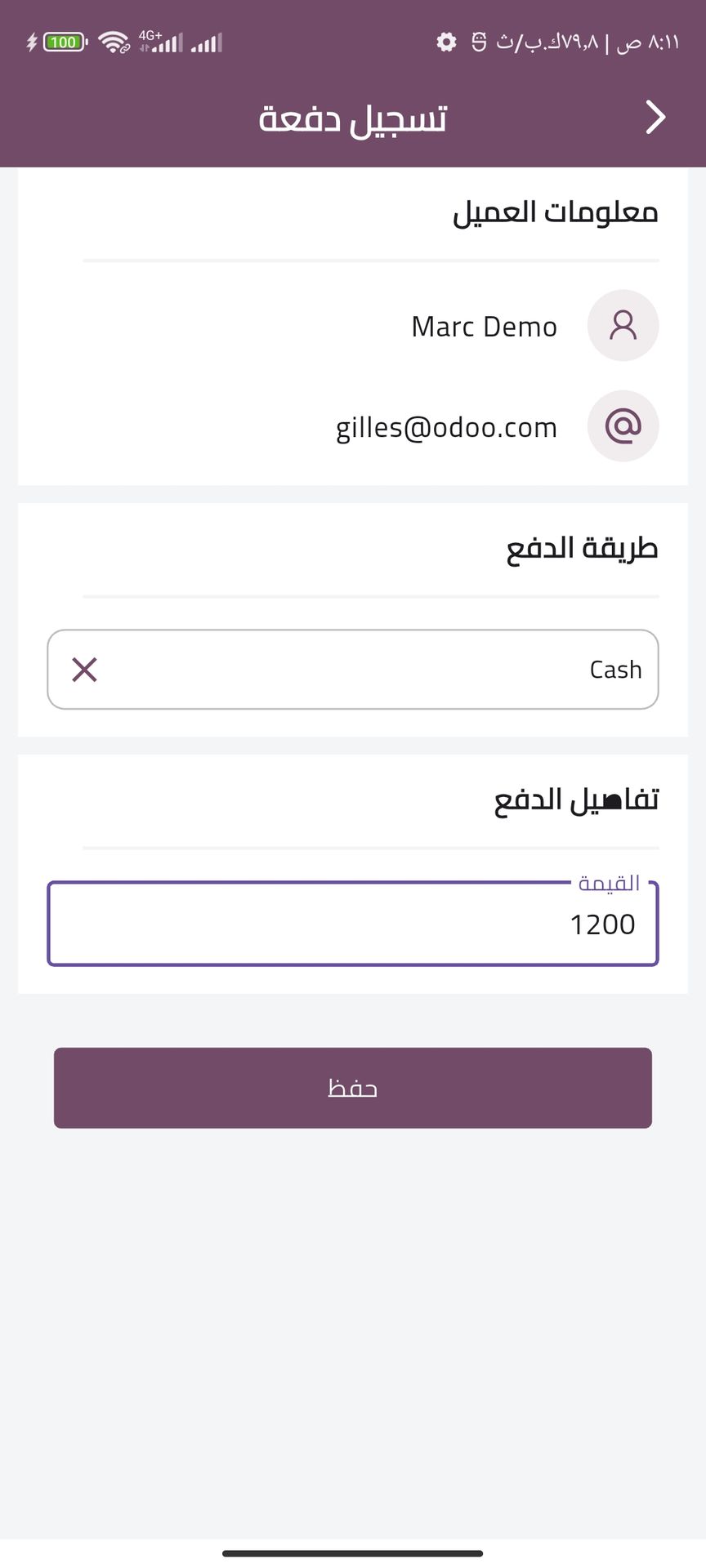Tap the معلومات العميل section header

(x=556, y=212)
